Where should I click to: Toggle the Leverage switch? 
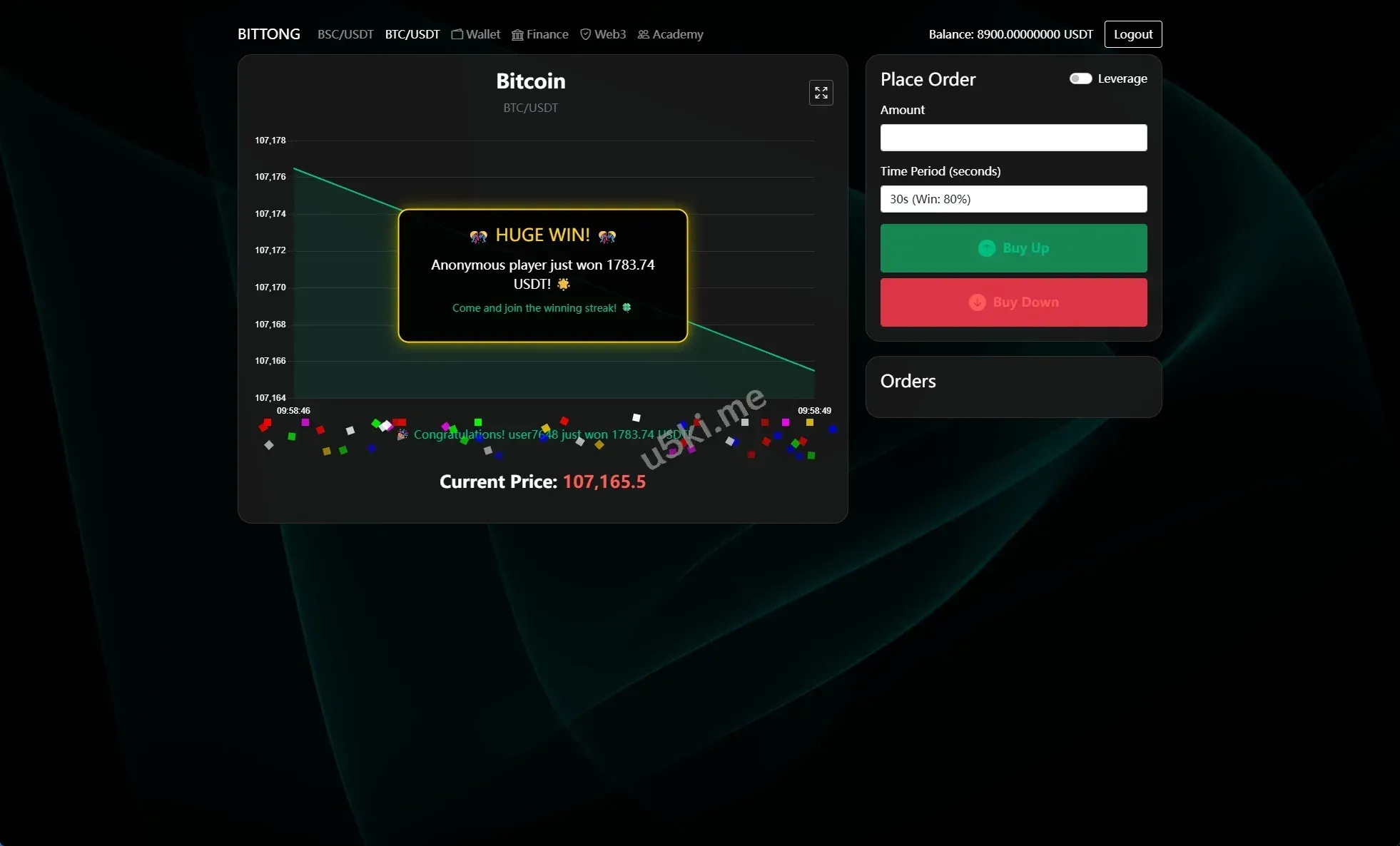[x=1080, y=78]
